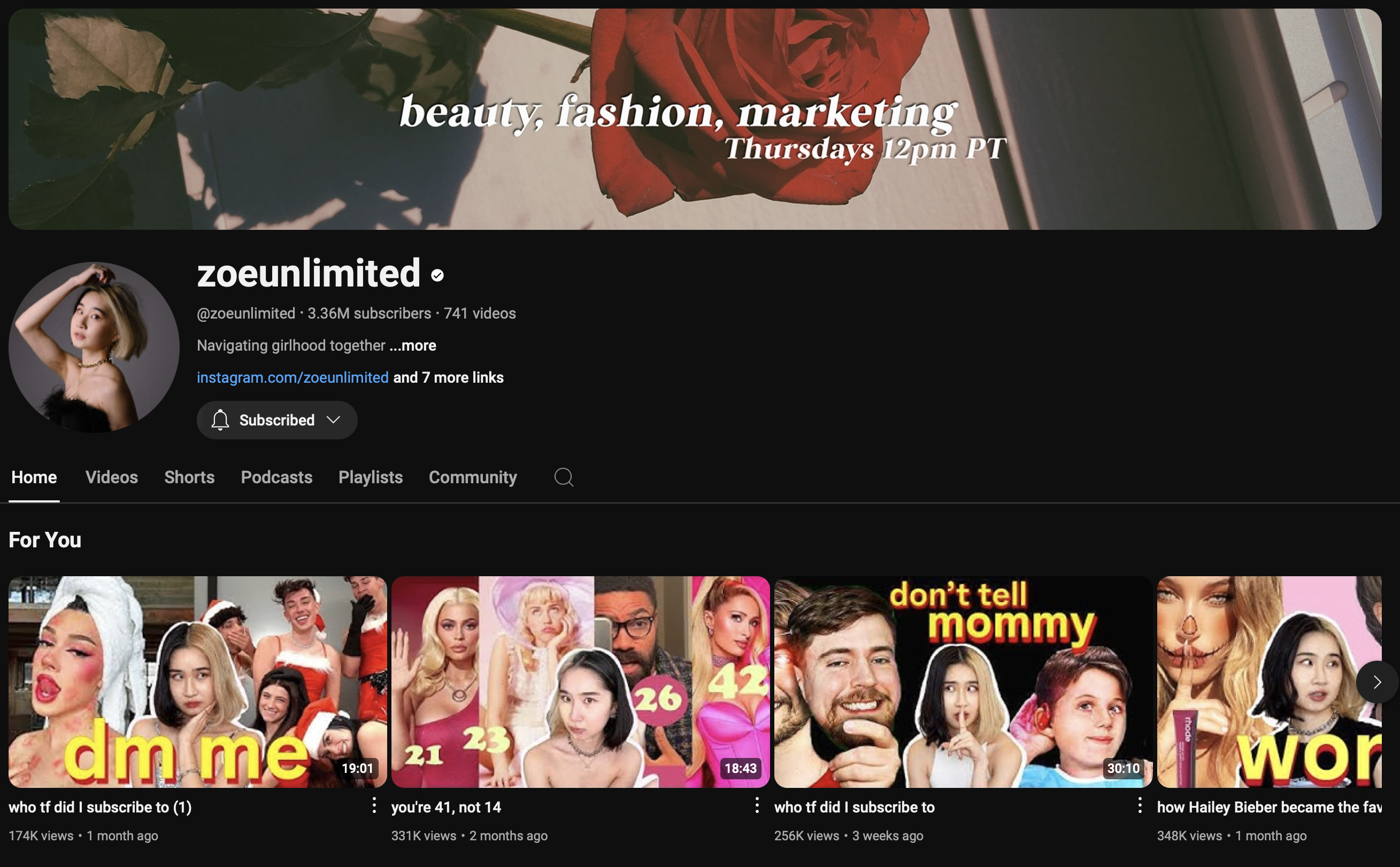The width and height of the screenshot is (1400, 867).
Task: Click the channel banner image
Action: point(695,119)
